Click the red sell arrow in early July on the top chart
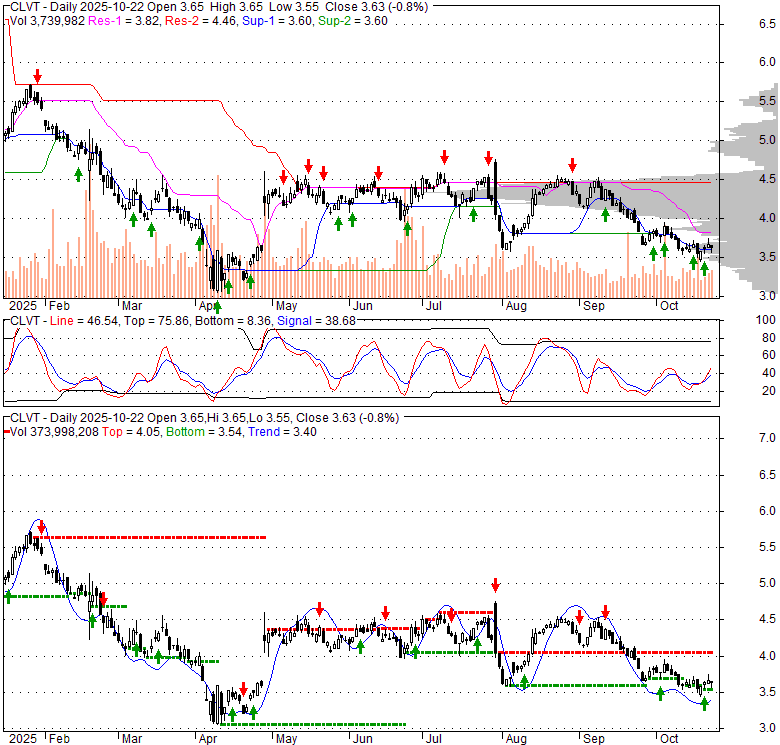780x745 pixels. [x=444, y=157]
